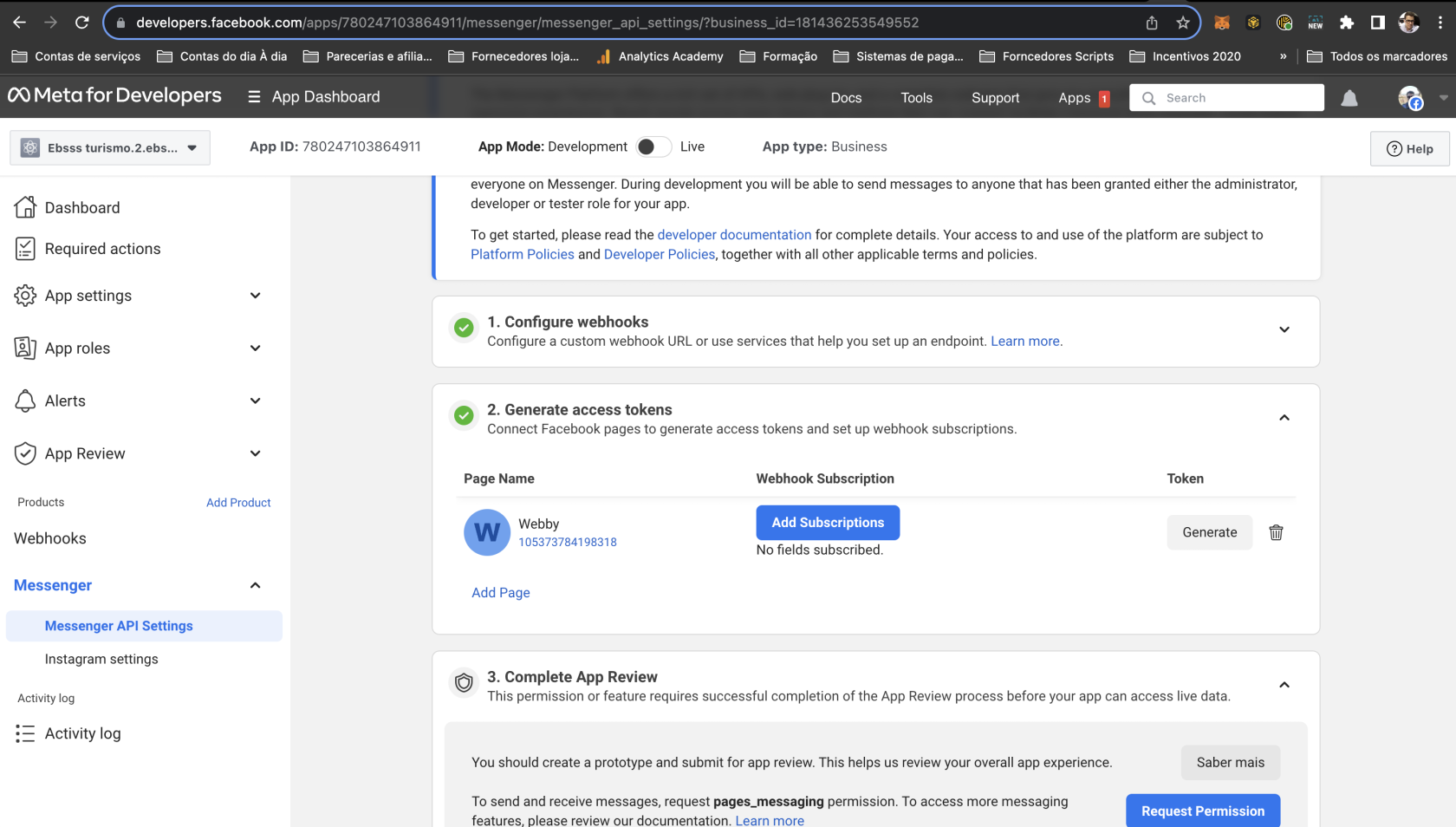Click the notifications bell icon
Screen dimensions: 1456x827
pyautogui.click(x=1349, y=98)
